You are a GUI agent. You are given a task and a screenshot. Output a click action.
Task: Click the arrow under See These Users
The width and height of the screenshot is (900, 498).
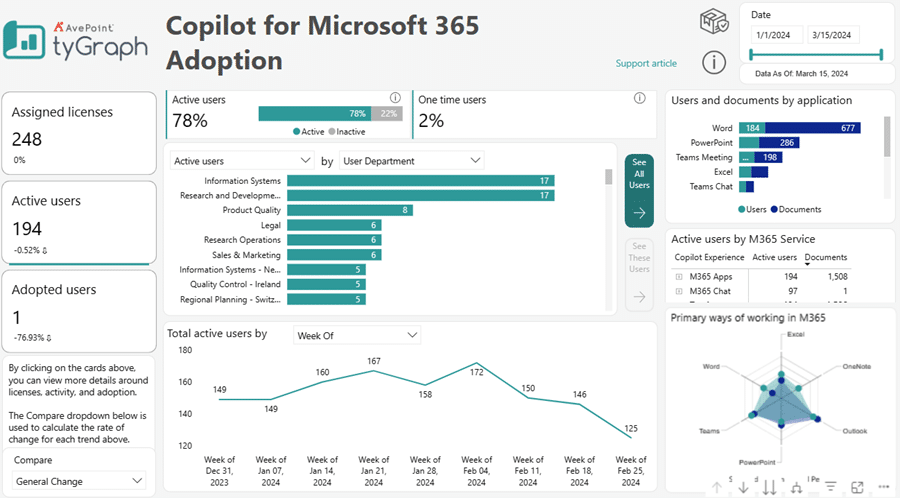click(x=639, y=297)
